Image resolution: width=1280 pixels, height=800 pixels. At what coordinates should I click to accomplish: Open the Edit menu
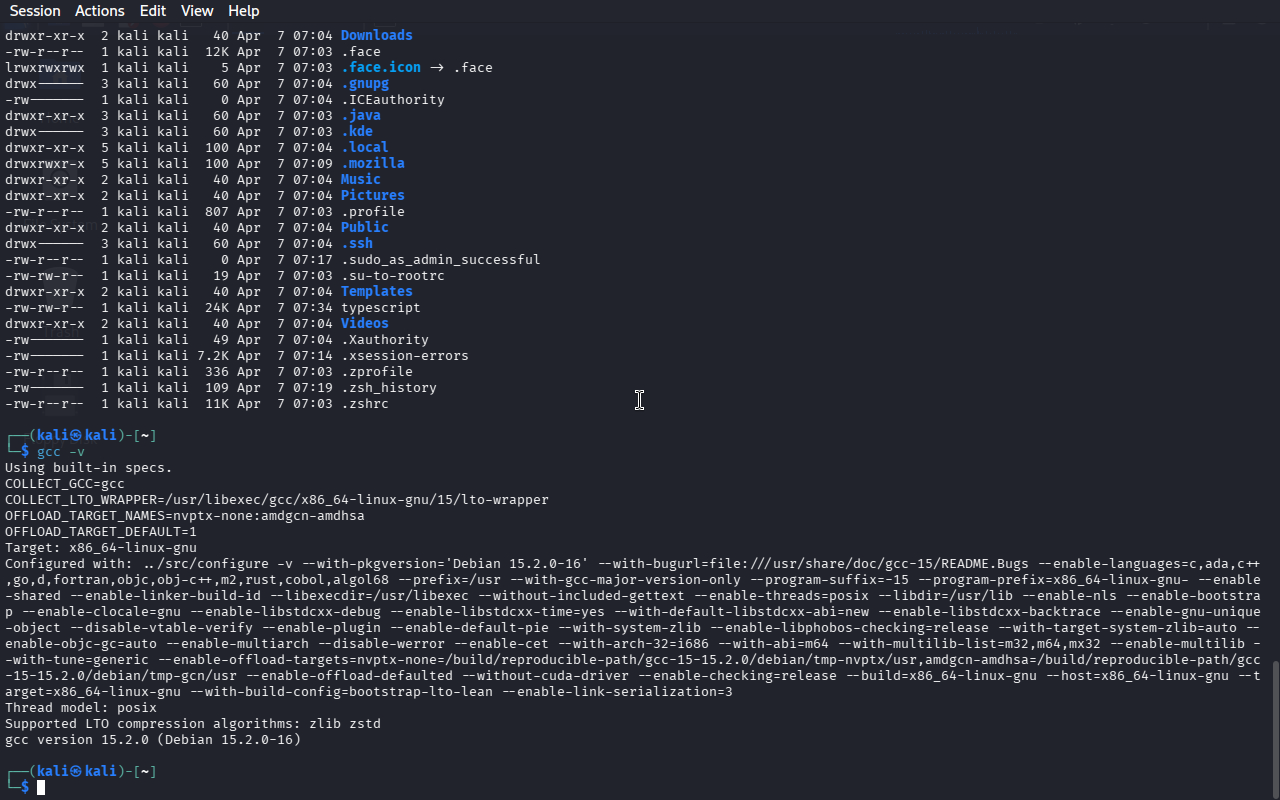tap(153, 11)
